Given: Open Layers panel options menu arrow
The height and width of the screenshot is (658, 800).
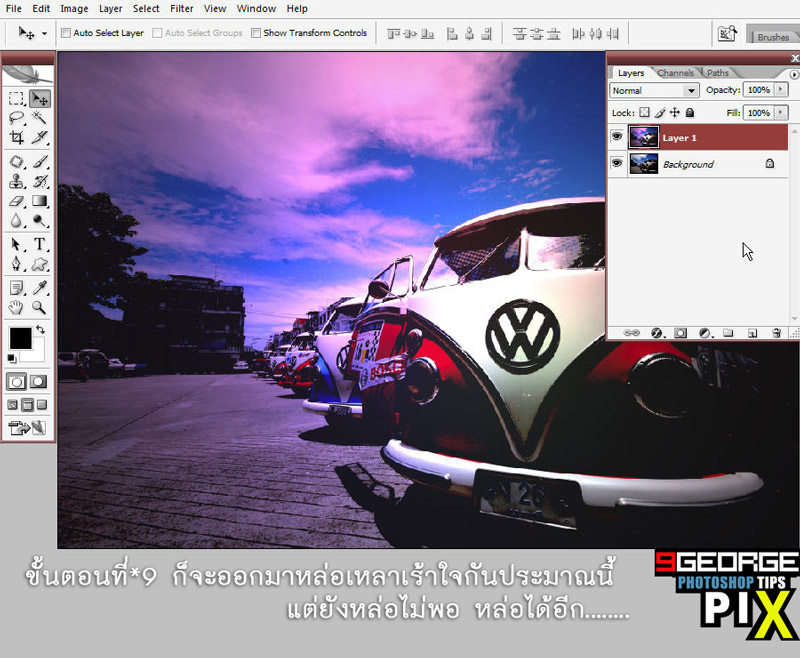Looking at the screenshot, I should tap(794, 74).
